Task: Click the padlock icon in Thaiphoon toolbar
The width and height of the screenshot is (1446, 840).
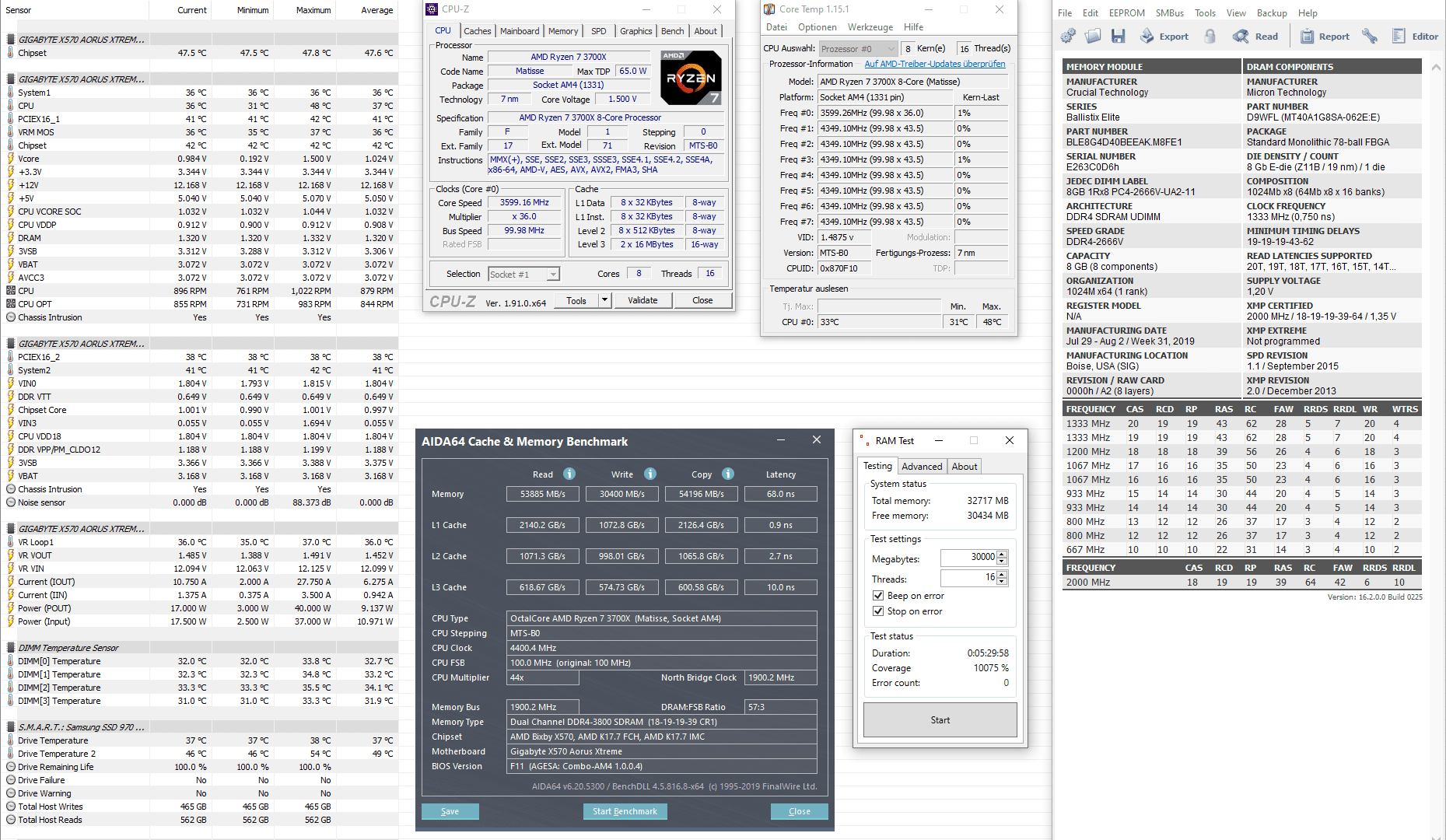Action: pos(1210,36)
